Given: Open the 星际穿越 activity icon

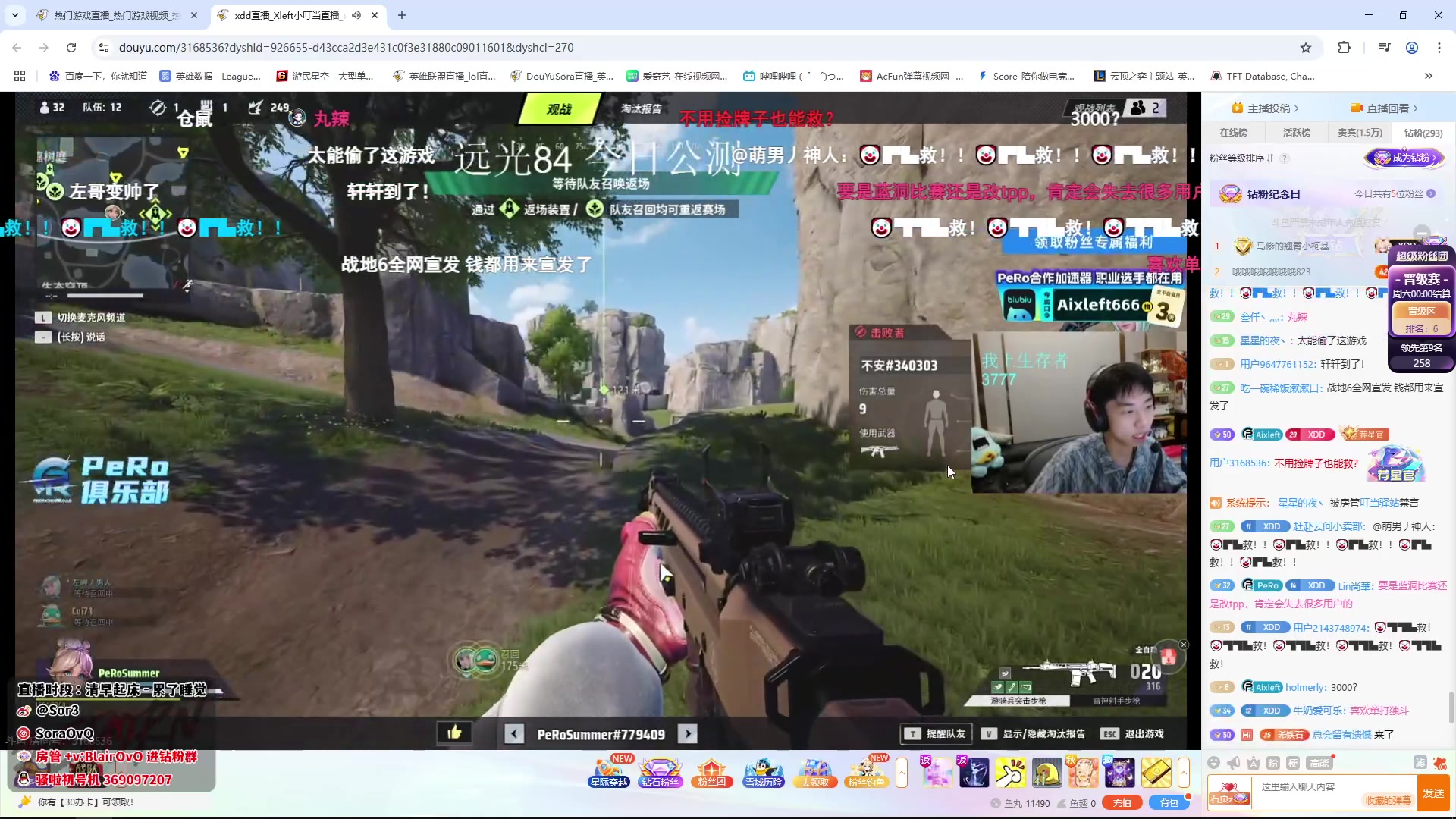Looking at the screenshot, I should point(609,772).
